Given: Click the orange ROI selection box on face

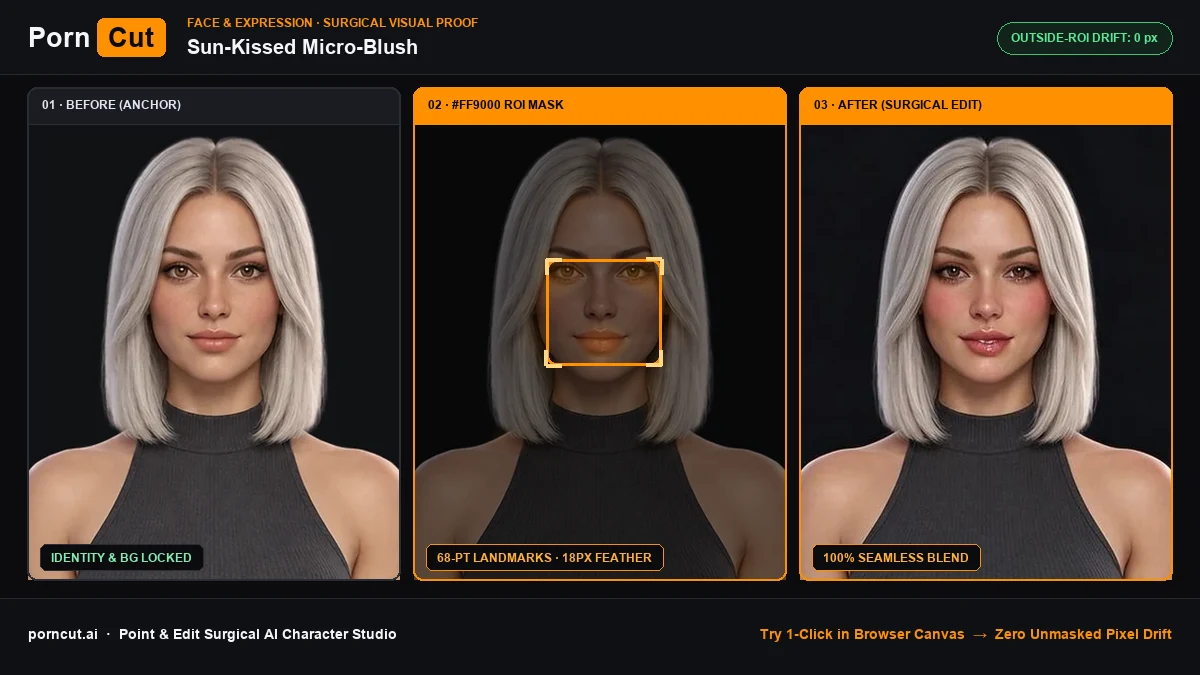Looking at the screenshot, I should (x=603, y=312).
